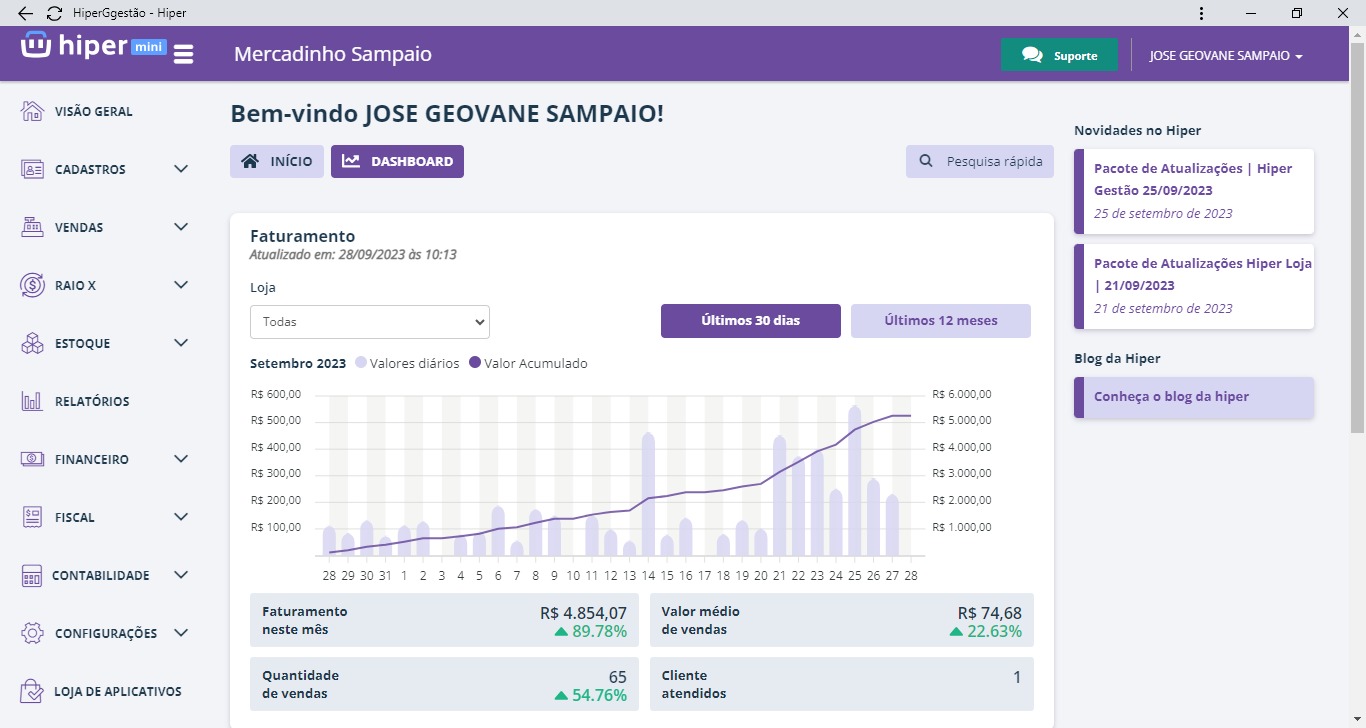Click the Hiper mini logo
The height and width of the screenshot is (728, 1366).
[x=92, y=47]
